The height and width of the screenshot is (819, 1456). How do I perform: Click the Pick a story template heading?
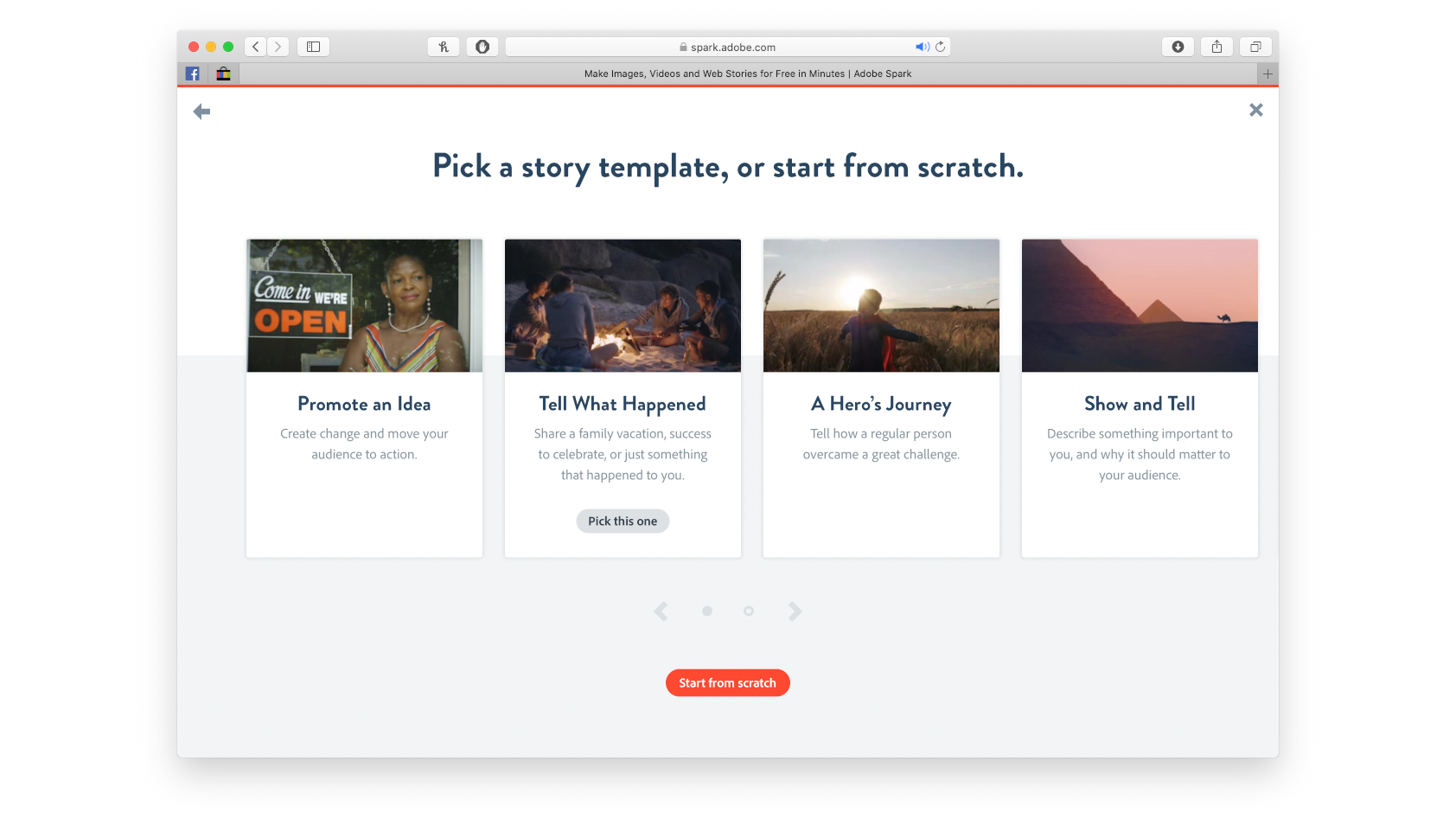point(728,166)
